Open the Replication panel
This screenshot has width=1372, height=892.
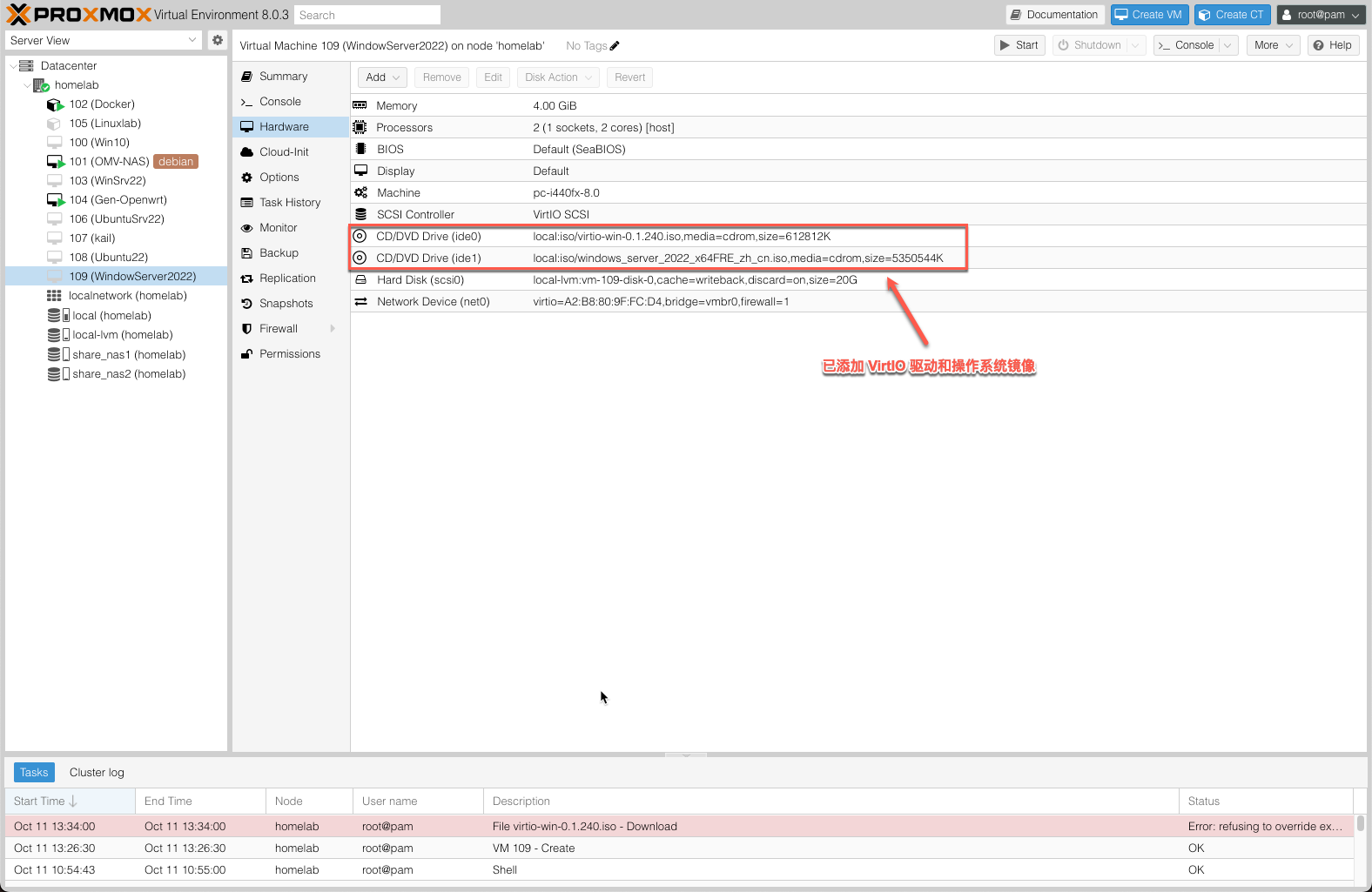(291, 278)
